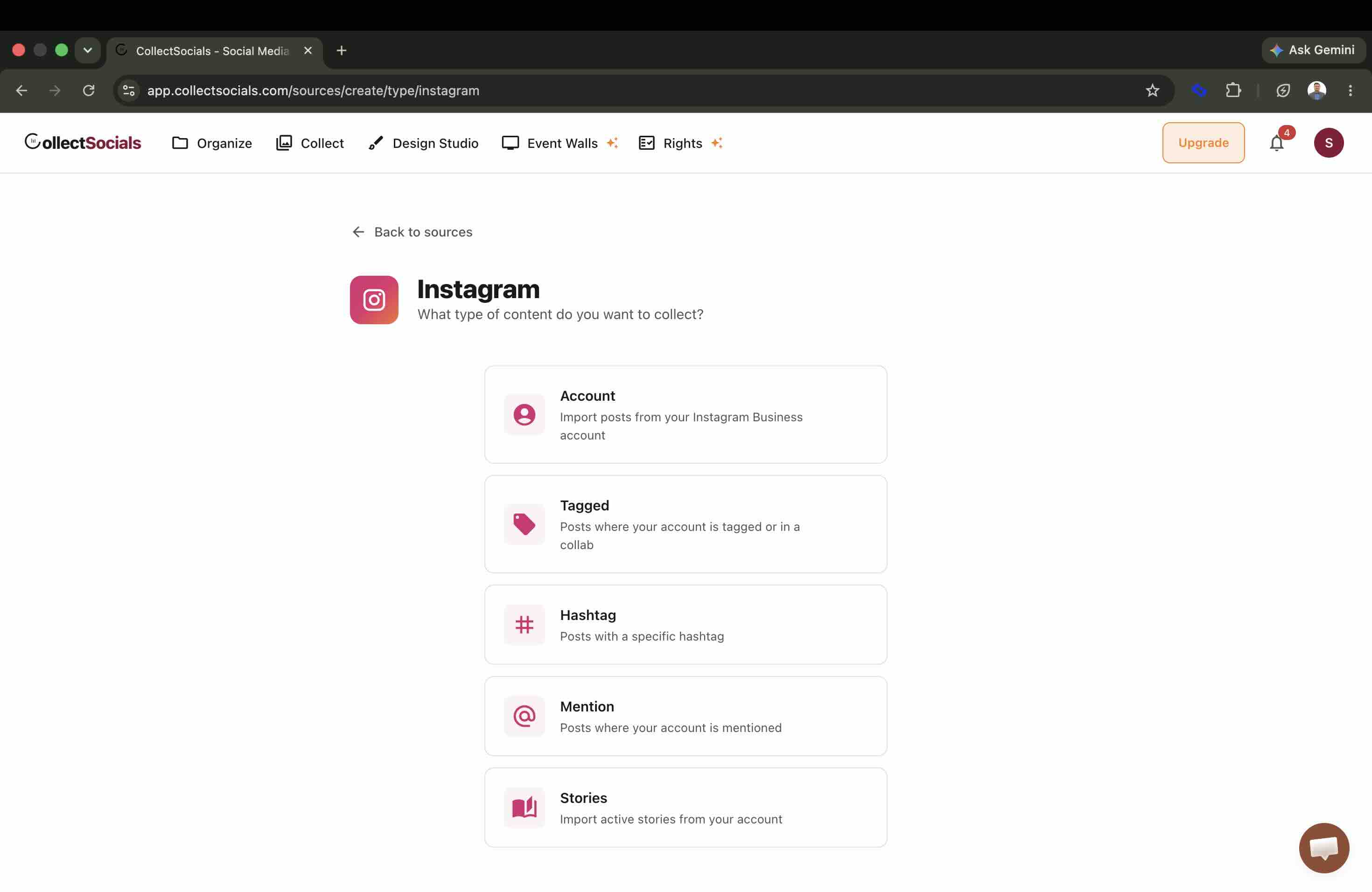
Task: Open the chat support bubble
Action: tap(1323, 848)
